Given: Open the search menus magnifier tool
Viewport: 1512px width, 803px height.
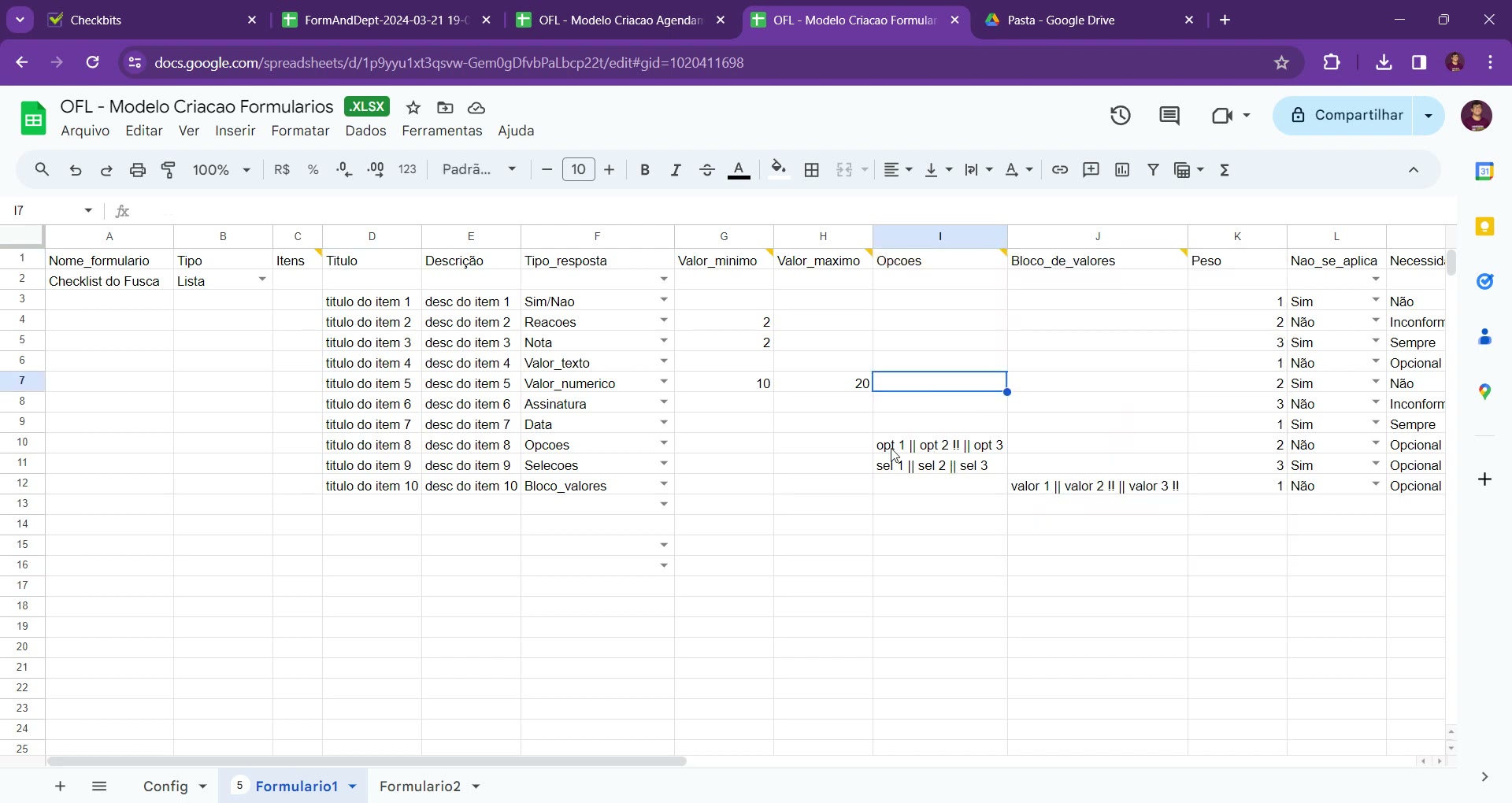Looking at the screenshot, I should pos(43,169).
